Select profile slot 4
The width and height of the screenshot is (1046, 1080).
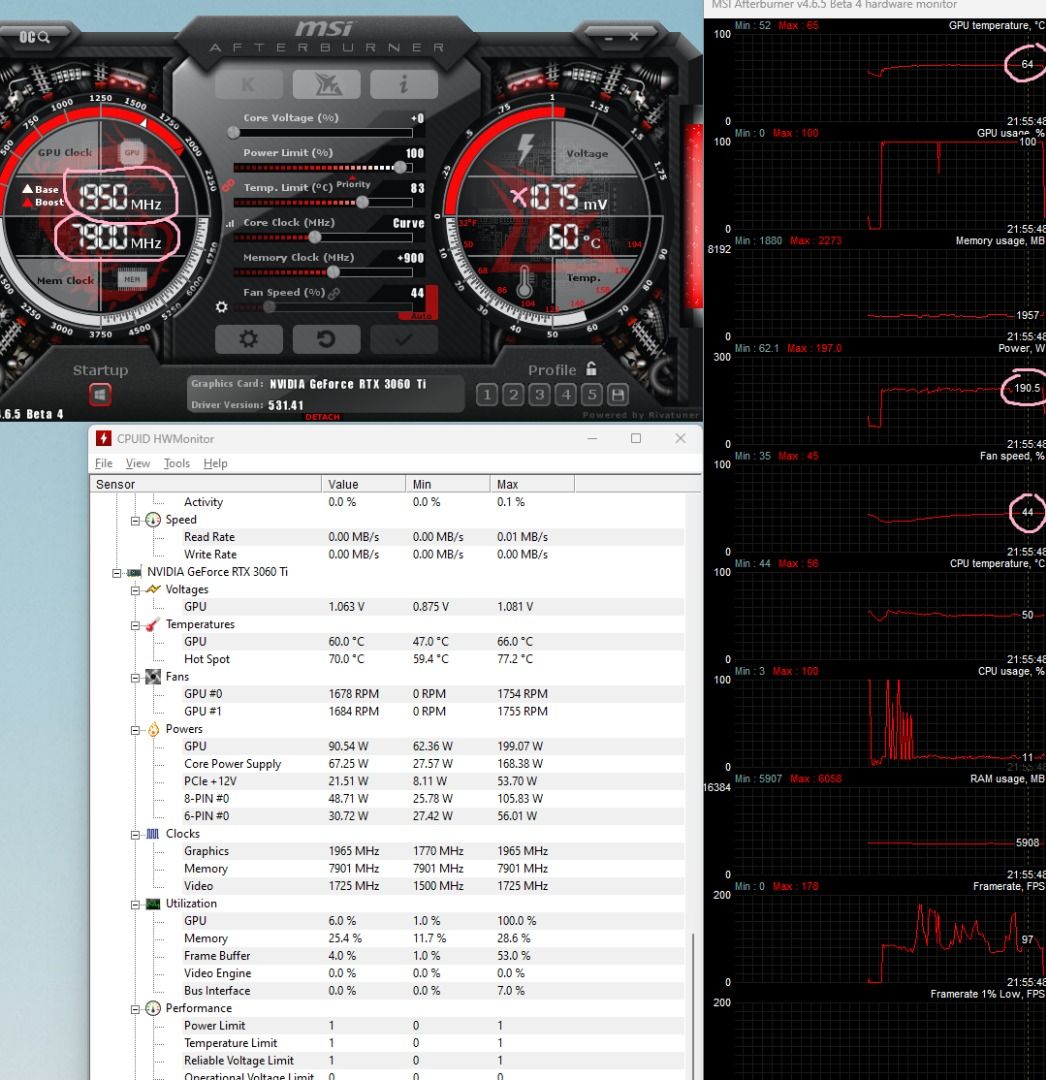[565, 395]
